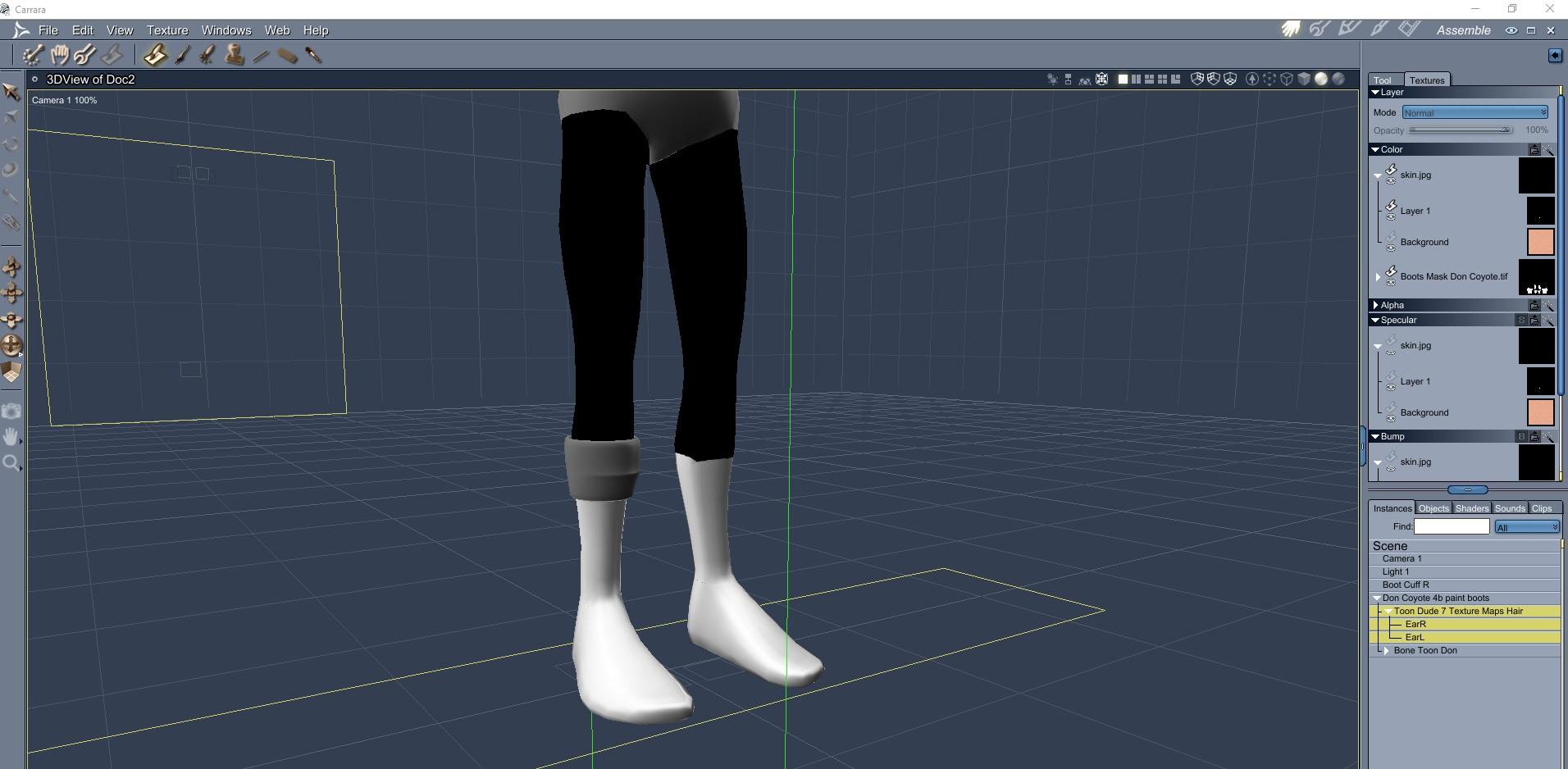Switch to the Objects tab
The height and width of the screenshot is (769, 1568).
pos(1434,508)
